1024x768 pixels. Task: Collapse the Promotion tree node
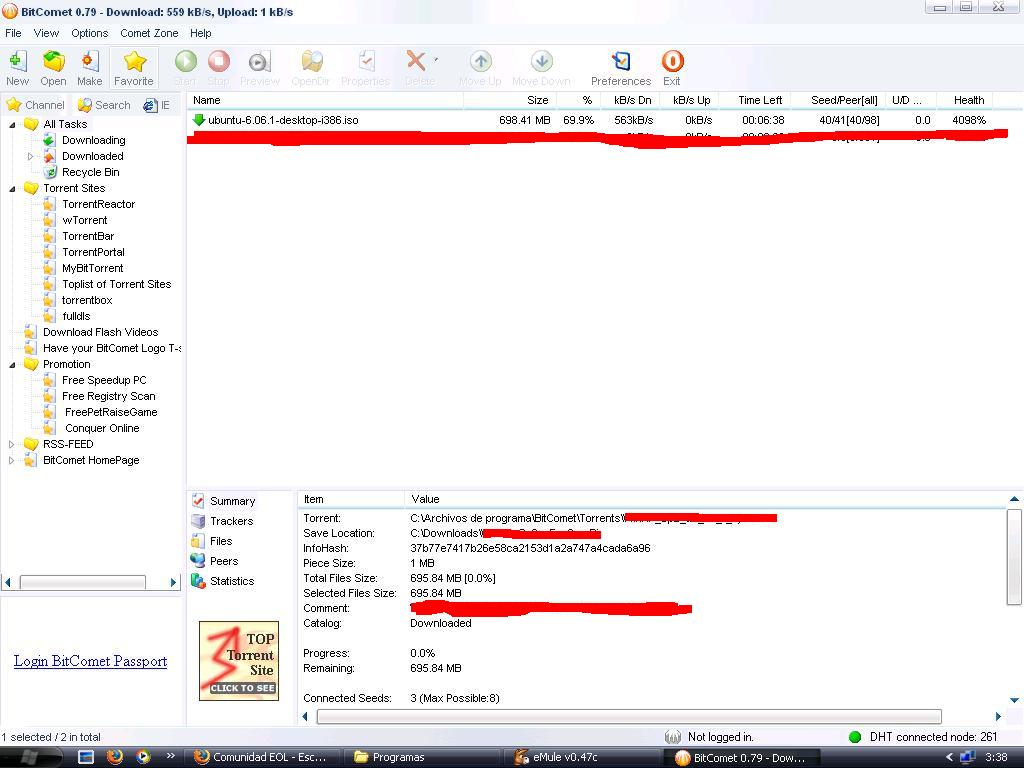[x=12, y=364]
